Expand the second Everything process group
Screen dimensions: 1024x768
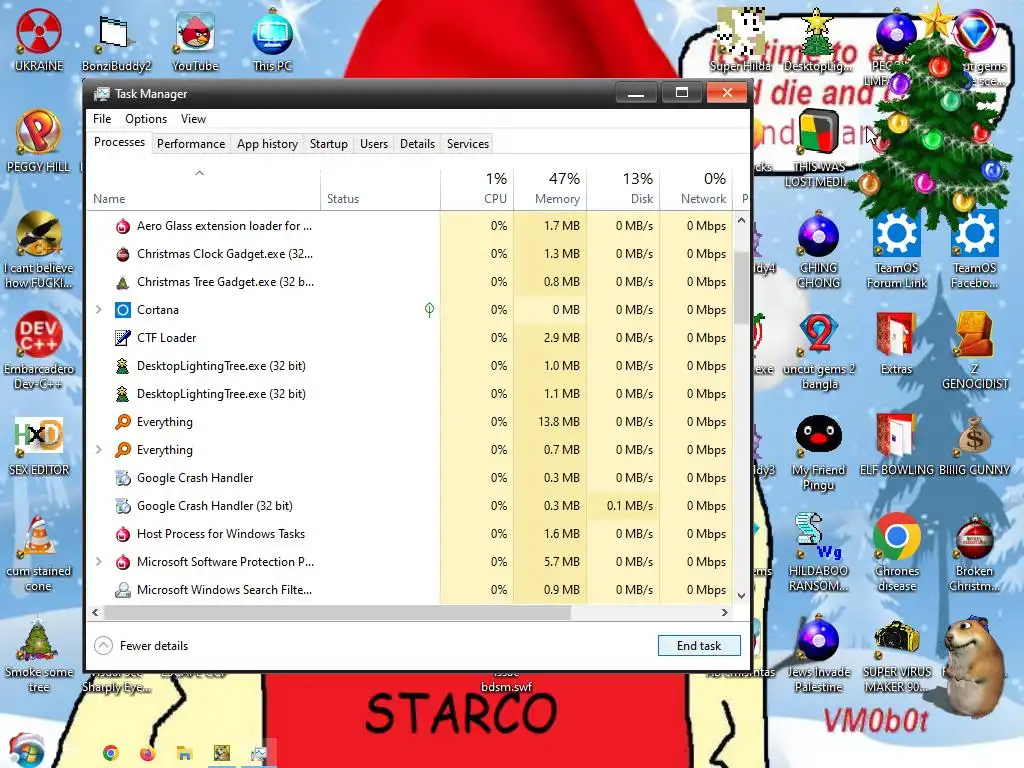click(99, 449)
